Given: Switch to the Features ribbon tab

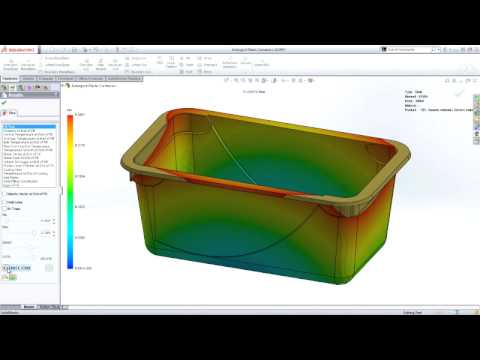Looking at the screenshot, I should (10, 79).
